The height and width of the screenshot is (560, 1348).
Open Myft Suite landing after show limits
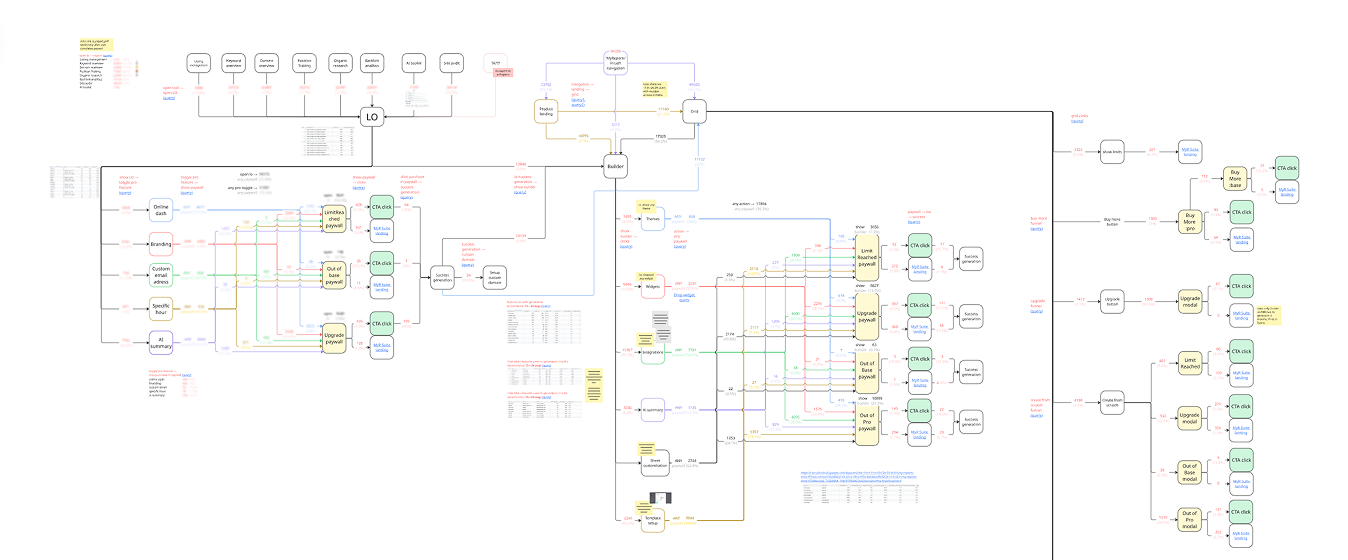pos(1190,152)
